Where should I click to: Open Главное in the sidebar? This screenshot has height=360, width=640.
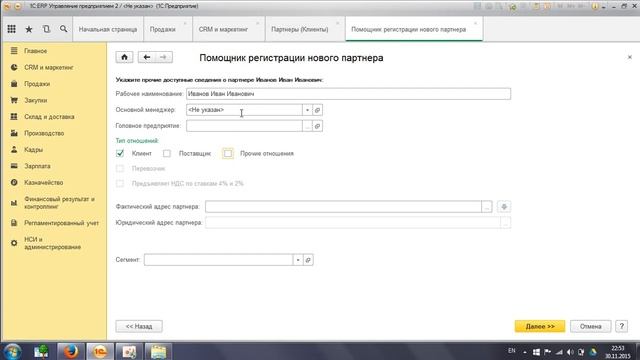pyautogui.click(x=36, y=51)
